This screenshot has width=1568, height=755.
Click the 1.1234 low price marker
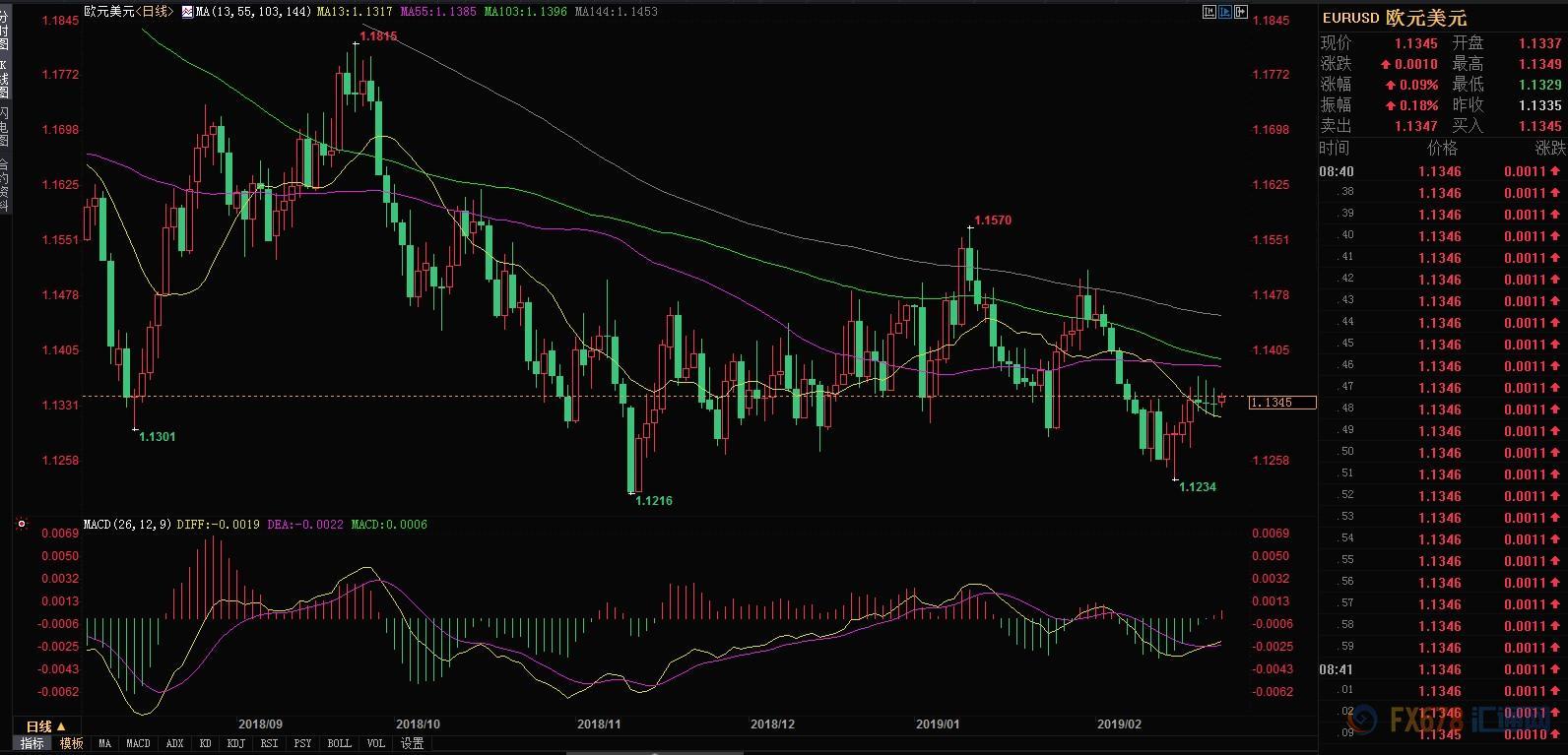click(1198, 487)
